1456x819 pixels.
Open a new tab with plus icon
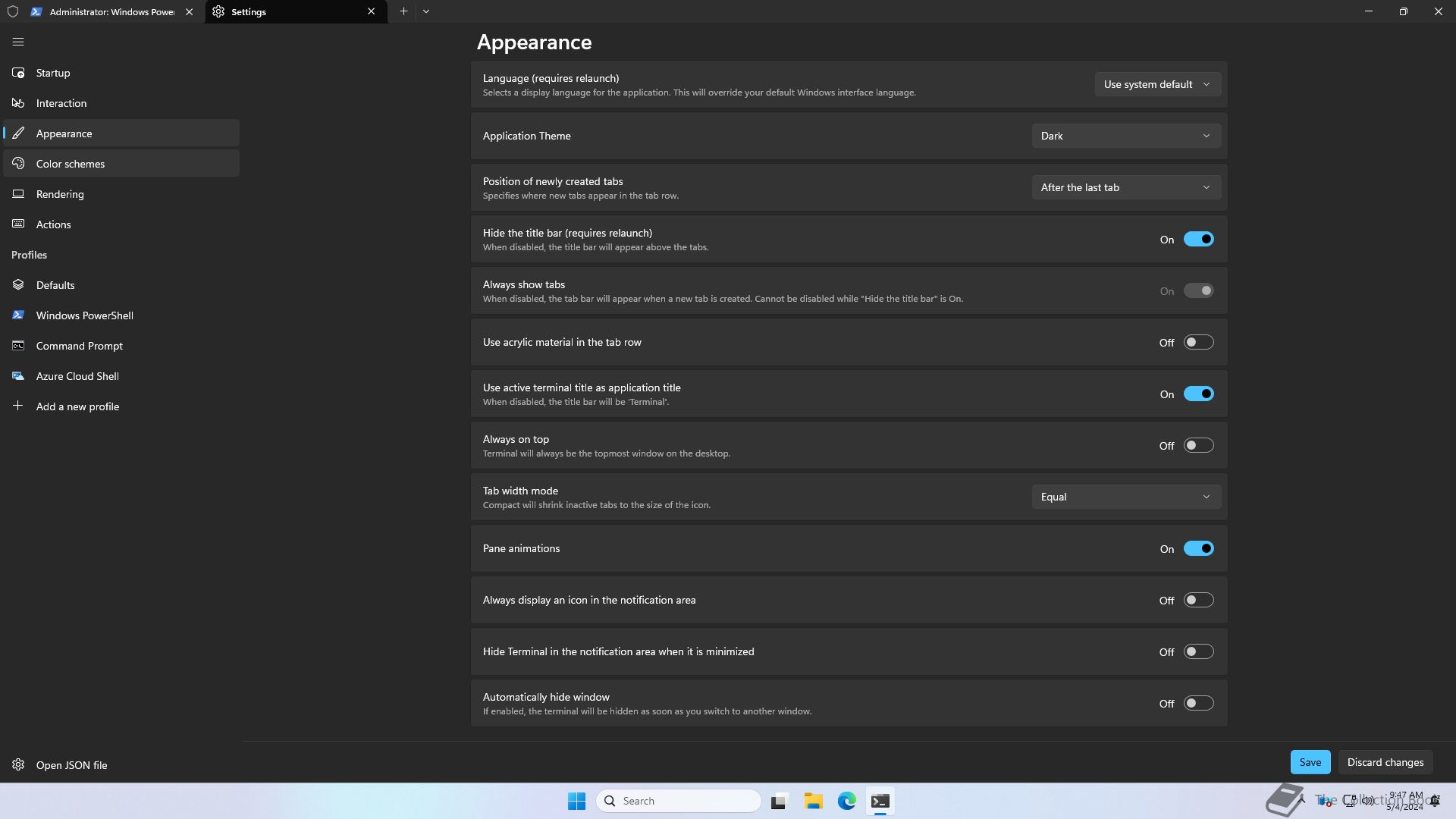(x=403, y=11)
